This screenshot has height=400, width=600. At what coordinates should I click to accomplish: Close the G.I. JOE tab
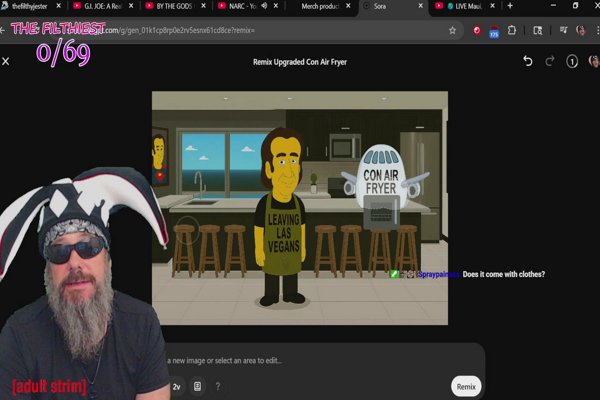131,6
